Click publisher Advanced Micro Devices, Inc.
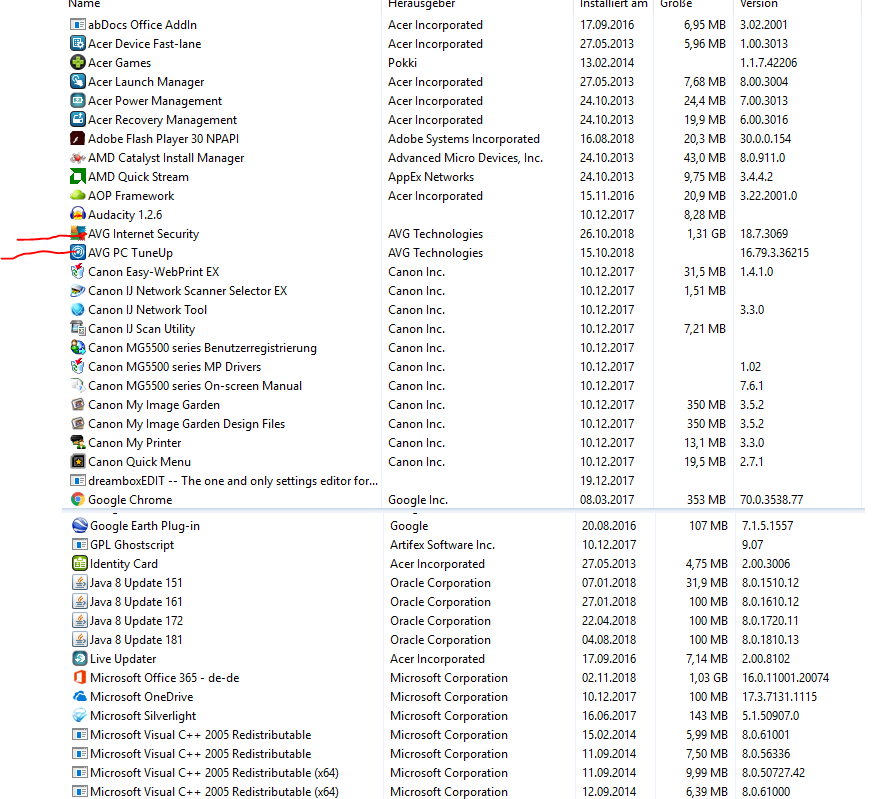 click(465, 158)
